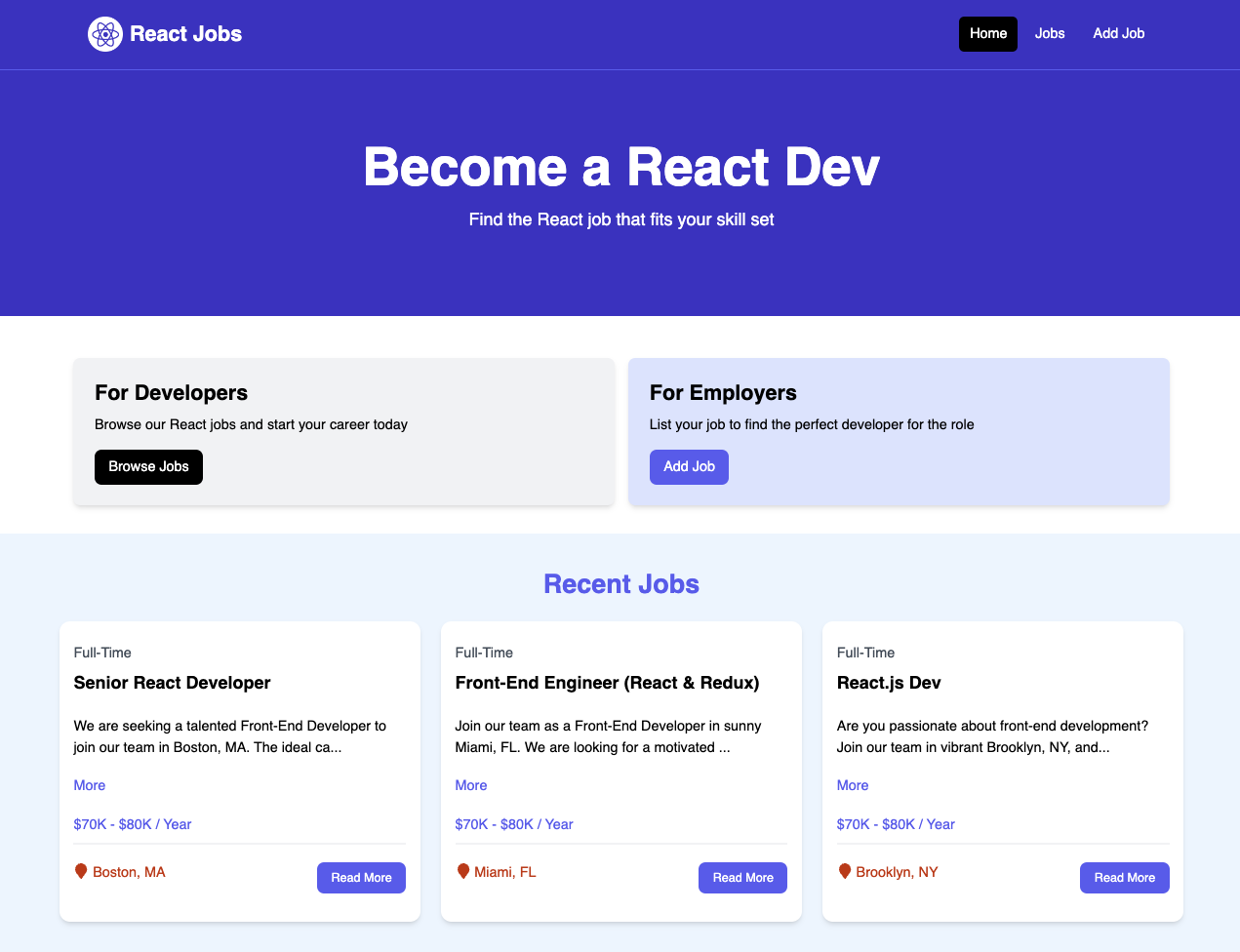Select the Senior React Developer title
This screenshot has height=952, width=1240.
[172, 683]
